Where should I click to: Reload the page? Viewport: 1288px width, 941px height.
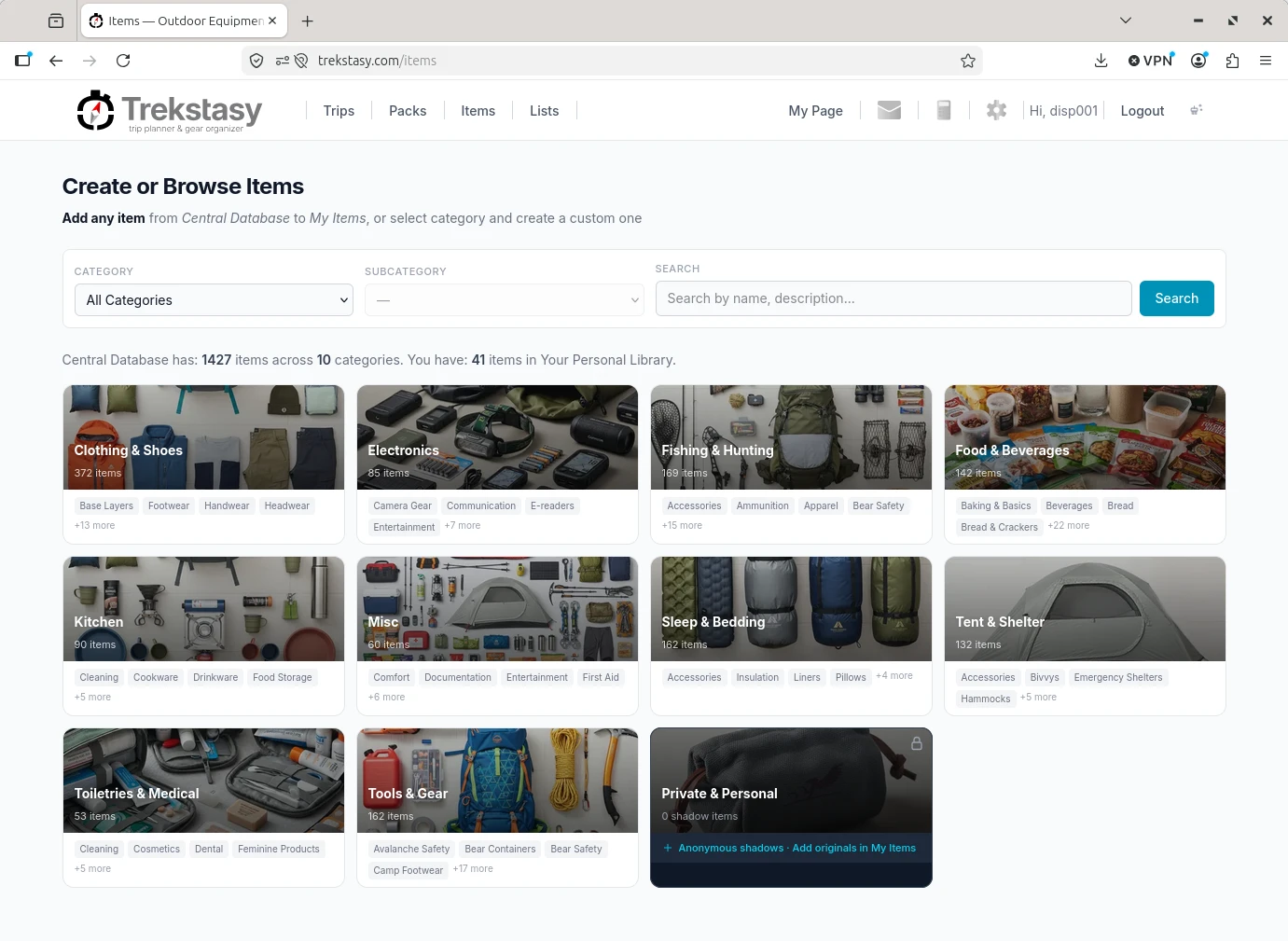tap(123, 61)
